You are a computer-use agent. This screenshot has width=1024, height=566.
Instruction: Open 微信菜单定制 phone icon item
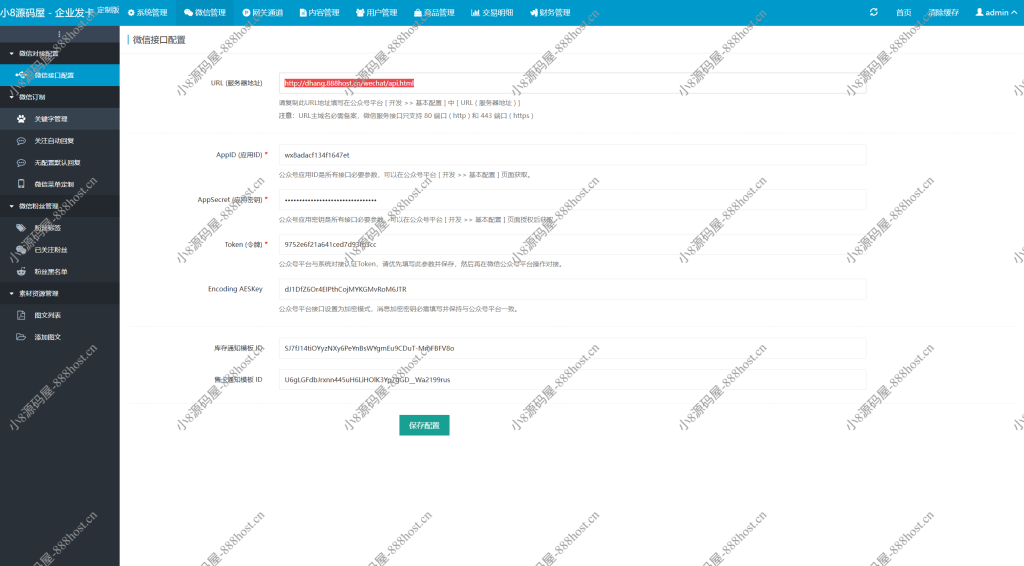pyautogui.click(x=59, y=184)
